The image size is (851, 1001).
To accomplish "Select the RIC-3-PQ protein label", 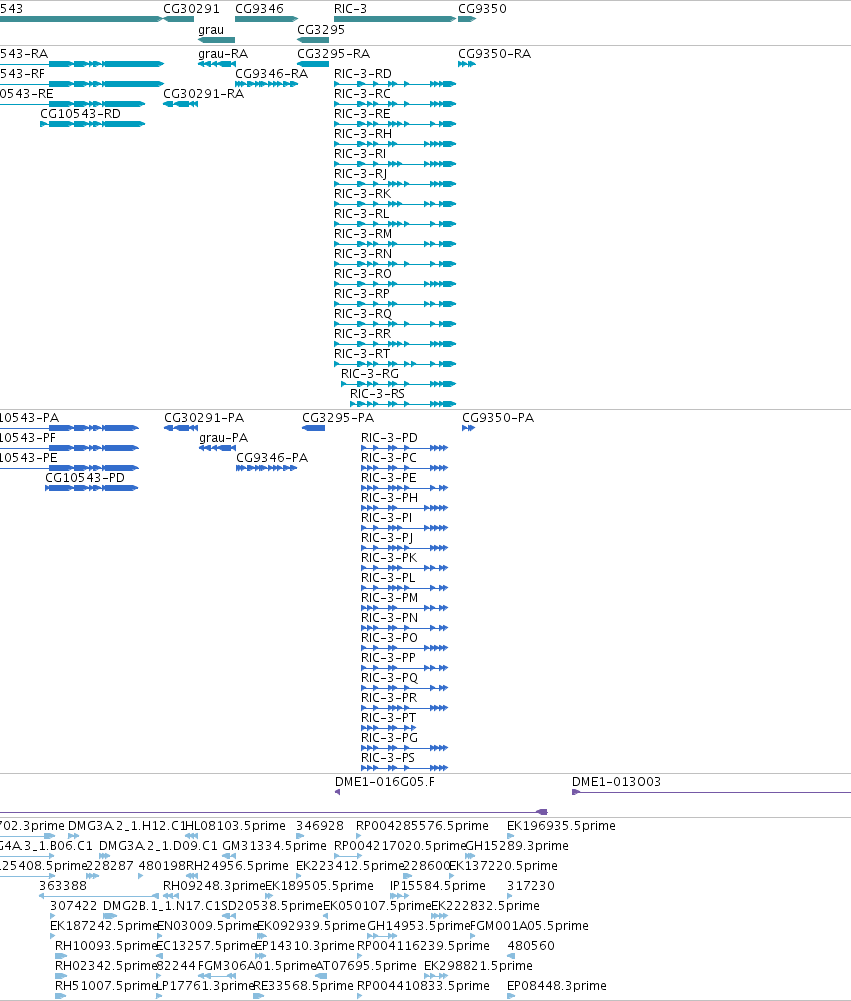I will 389,678.
